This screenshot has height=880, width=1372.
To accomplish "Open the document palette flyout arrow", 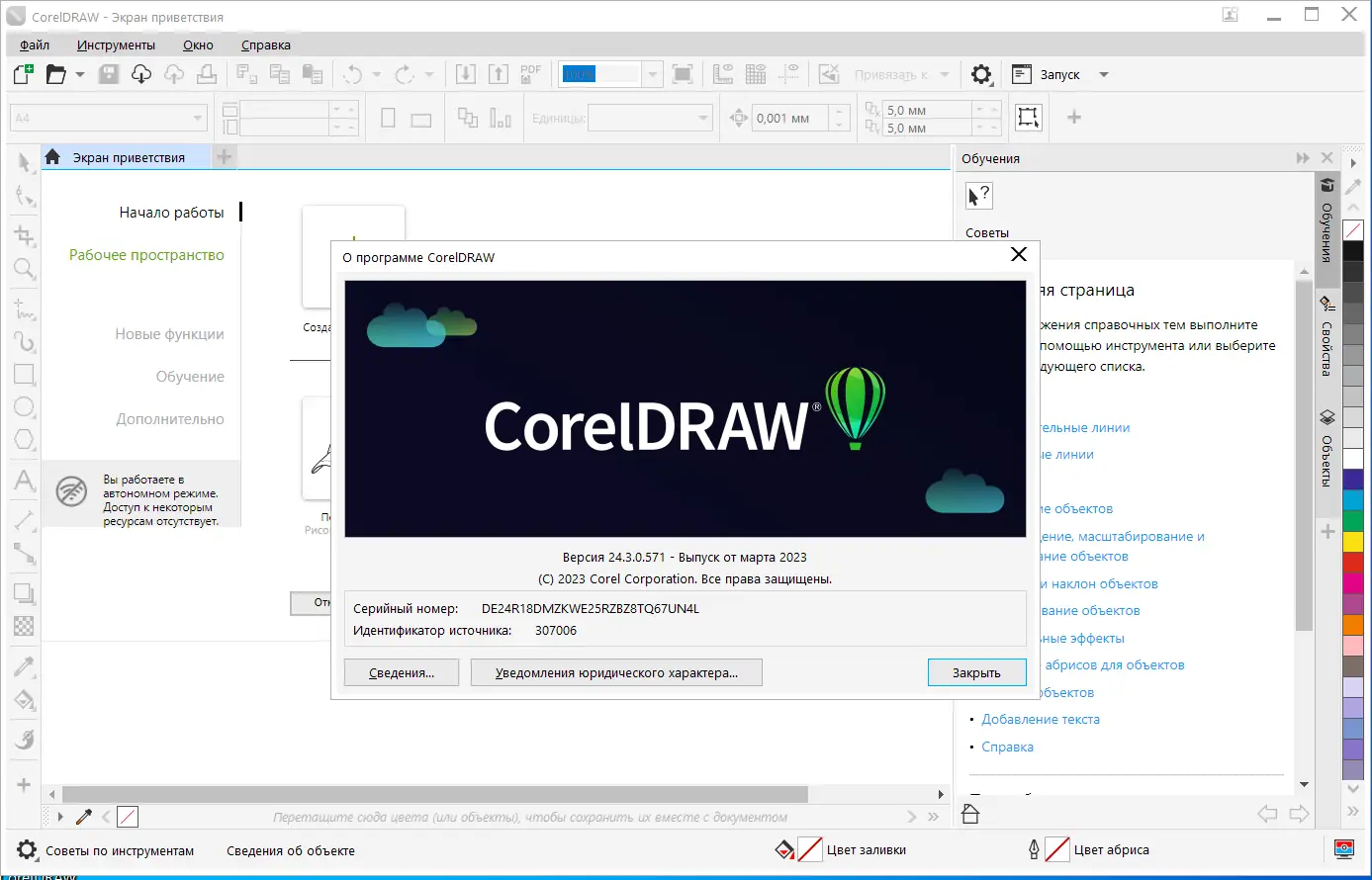I will click(60, 817).
